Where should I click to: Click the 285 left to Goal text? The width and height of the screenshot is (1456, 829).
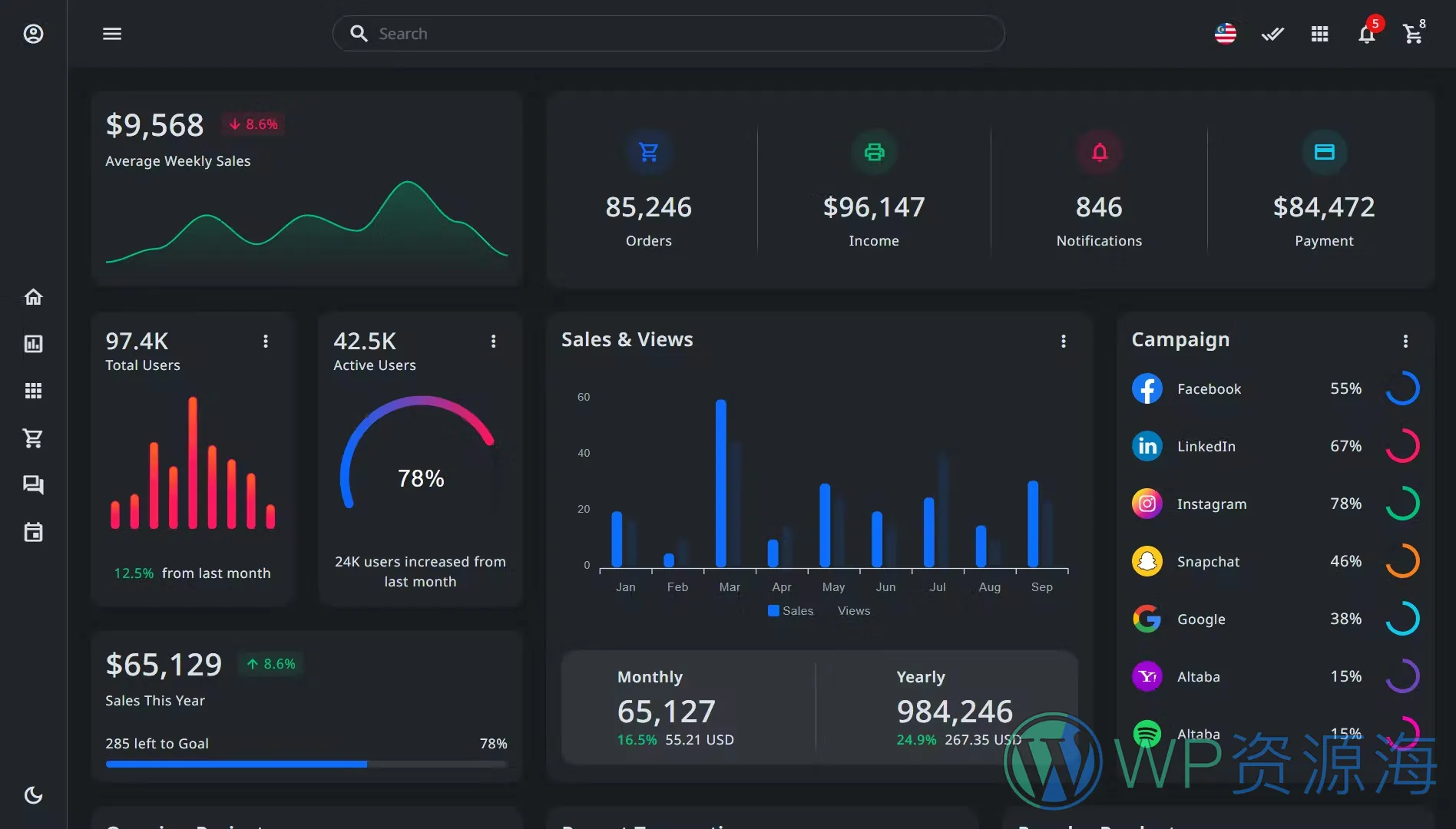tap(157, 743)
